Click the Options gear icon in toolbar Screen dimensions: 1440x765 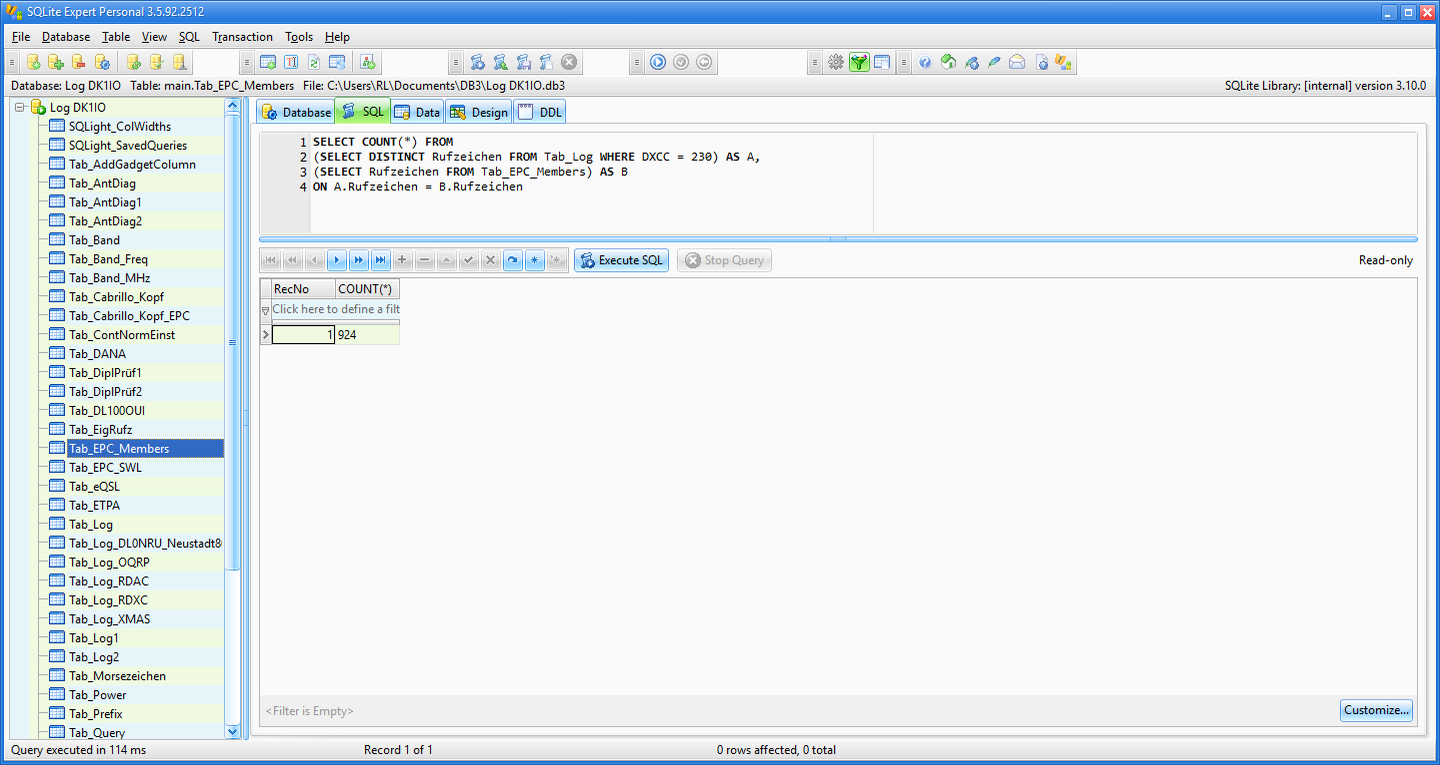[x=836, y=62]
